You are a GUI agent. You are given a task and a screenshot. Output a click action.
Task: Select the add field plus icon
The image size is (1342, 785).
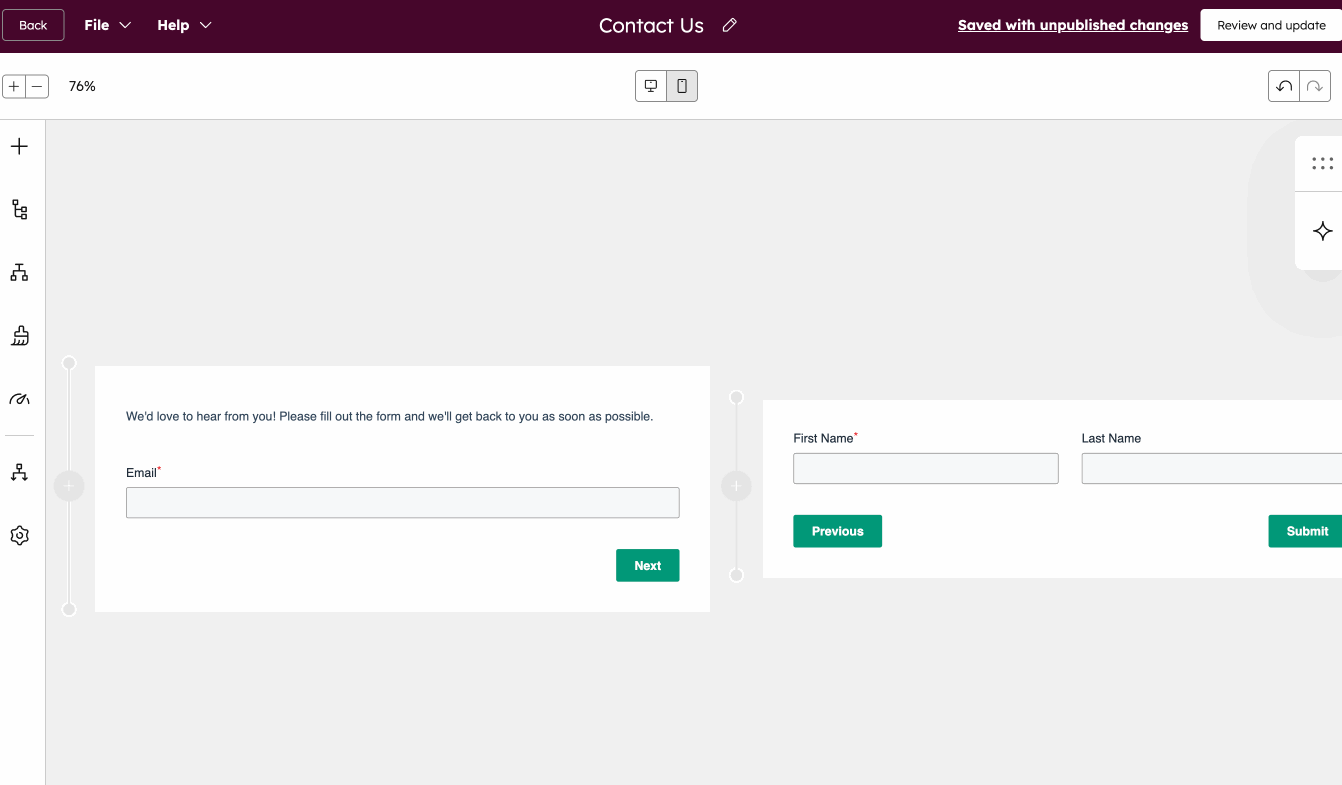pos(19,146)
